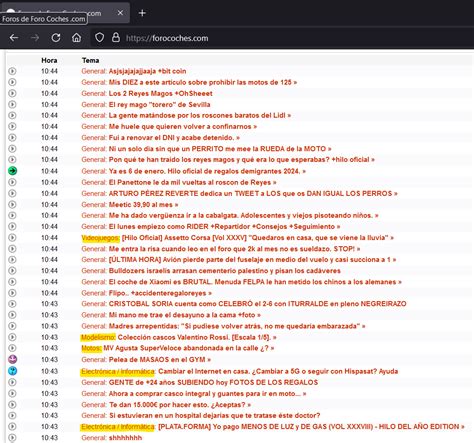
Task: Click the arrow icon beside the renovar el DNI thread
Action: point(12,138)
